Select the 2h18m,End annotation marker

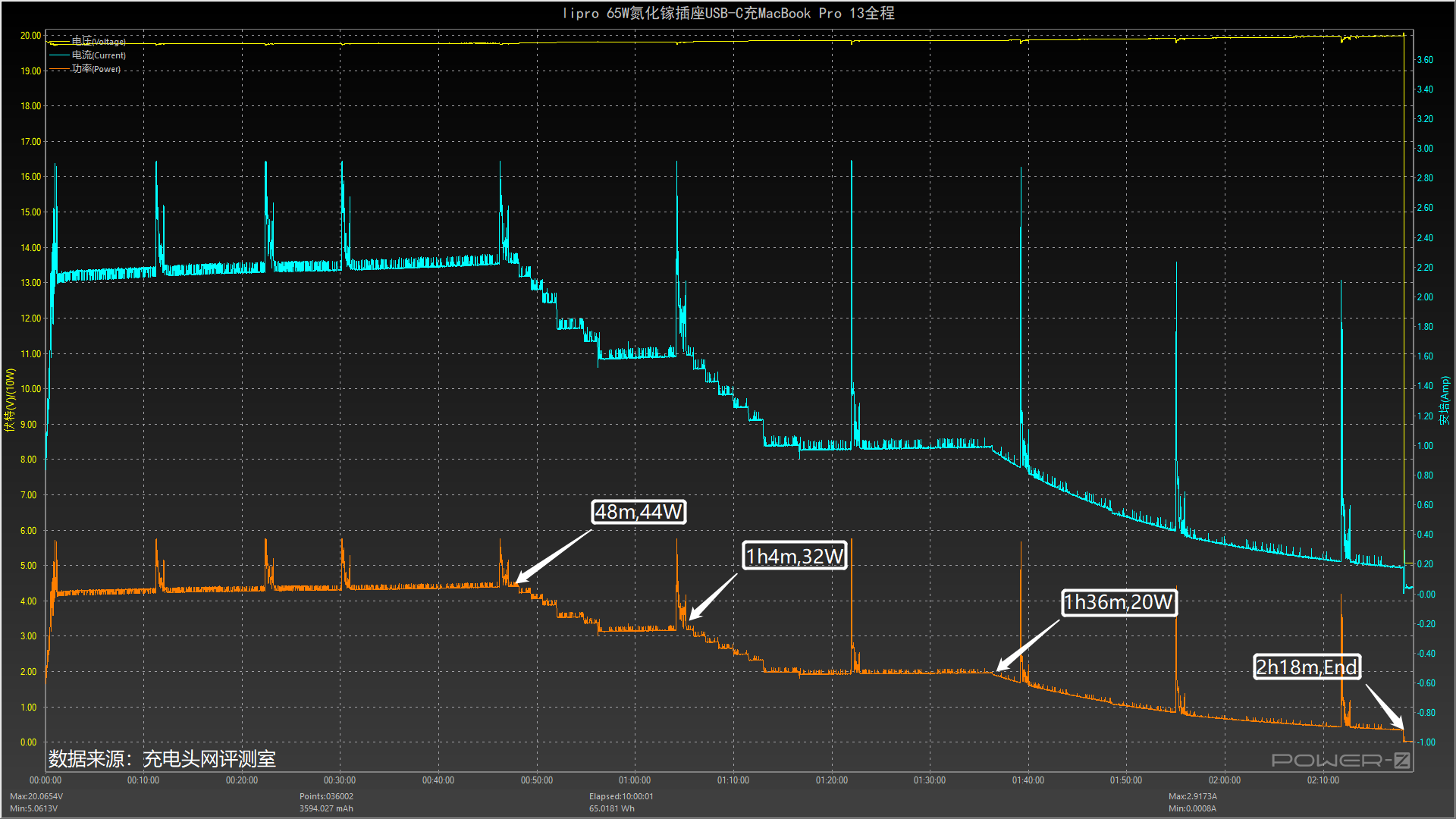pyautogui.click(x=1307, y=667)
